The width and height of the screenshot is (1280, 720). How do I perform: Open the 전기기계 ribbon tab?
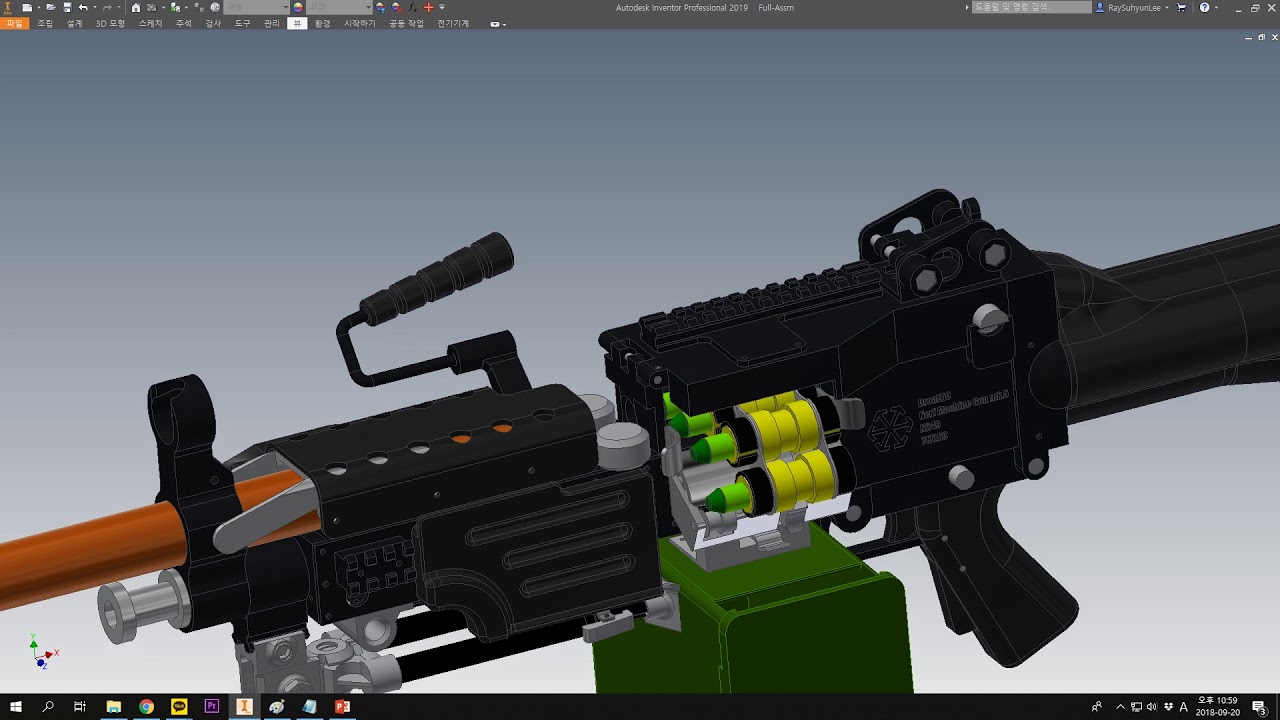[453, 23]
